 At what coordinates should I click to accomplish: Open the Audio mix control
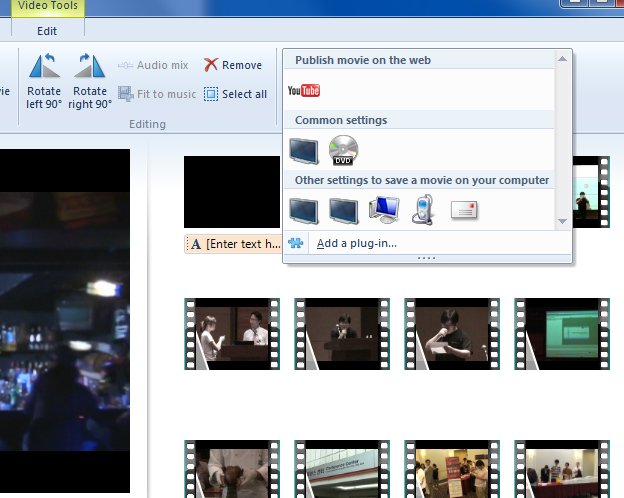[153, 65]
